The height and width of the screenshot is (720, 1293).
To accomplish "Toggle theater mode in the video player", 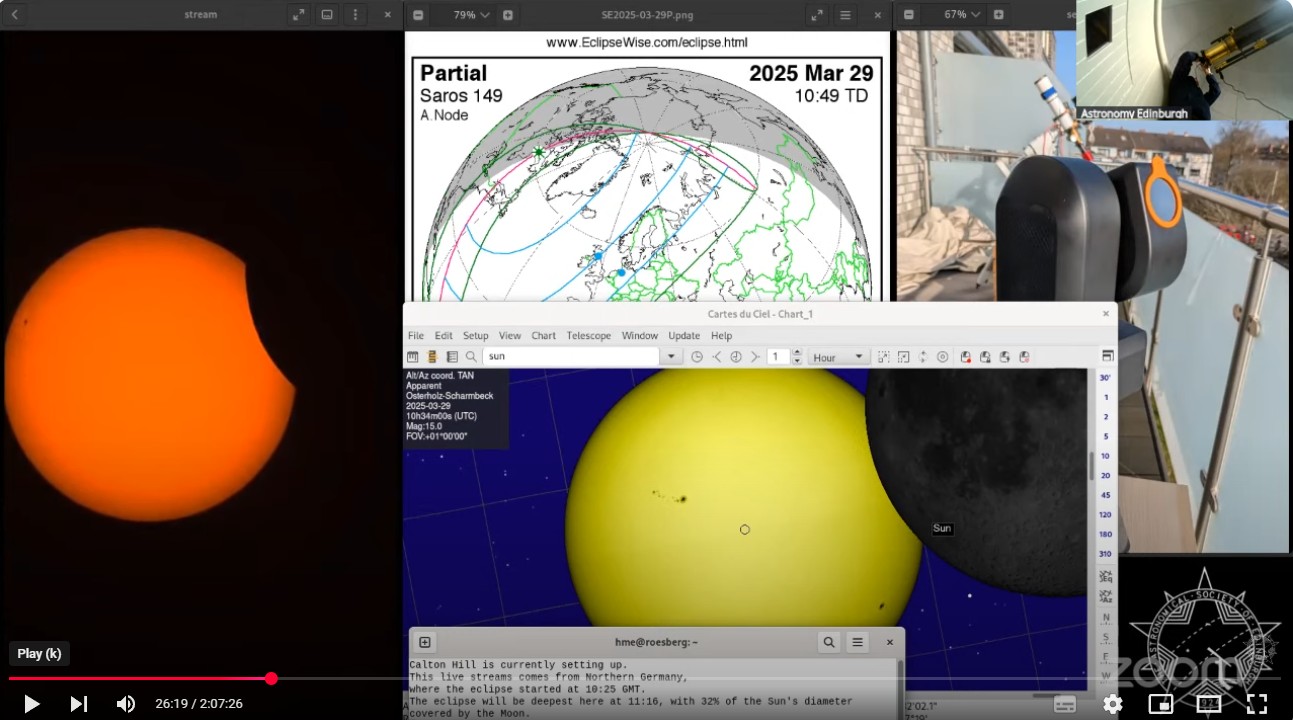I will (x=1209, y=704).
